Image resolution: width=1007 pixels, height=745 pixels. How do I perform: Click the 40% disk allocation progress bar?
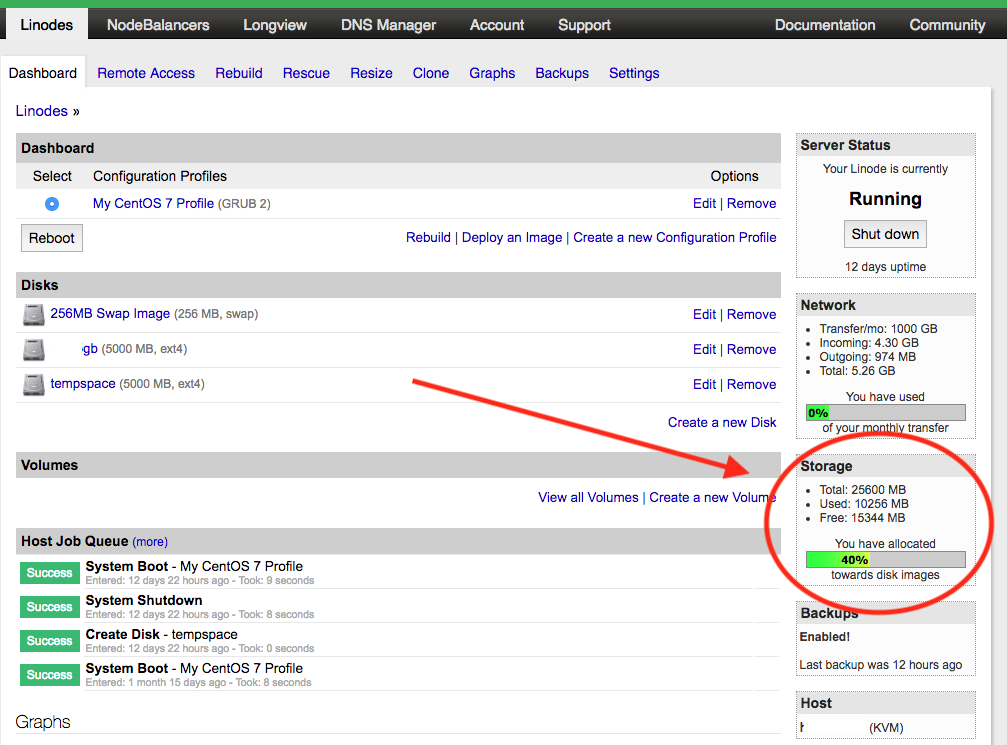click(886, 560)
